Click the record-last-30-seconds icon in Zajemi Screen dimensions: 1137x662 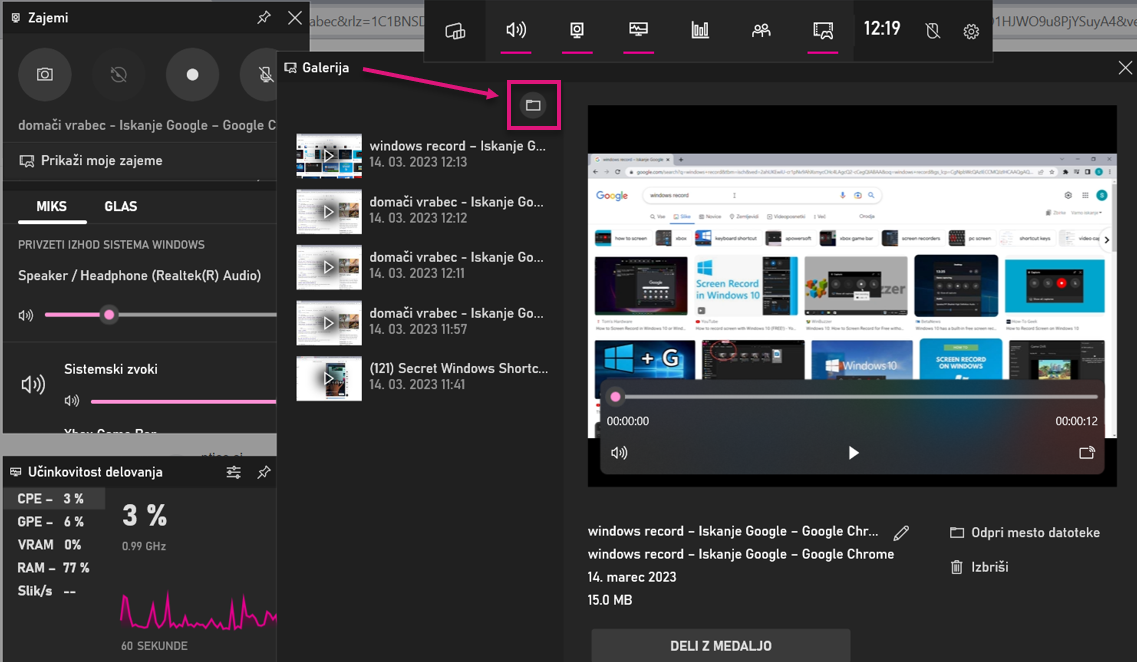coord(118,74)
